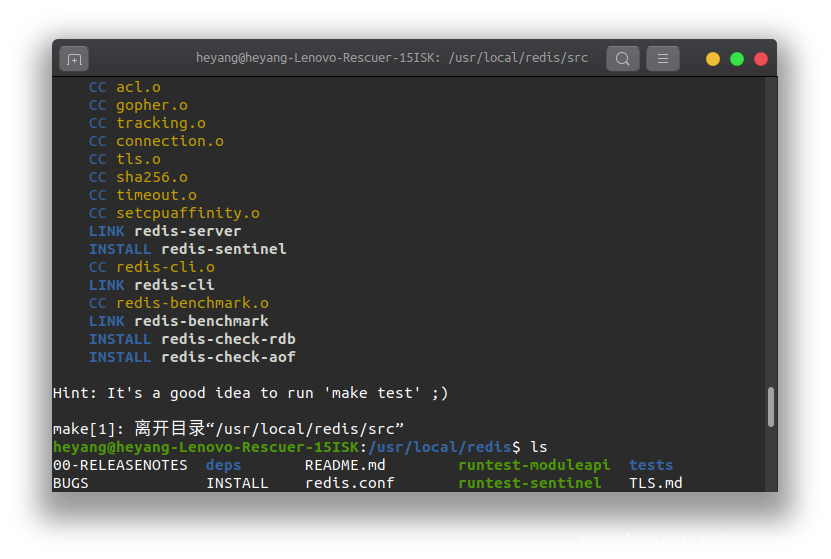831x559 pixels.
Task: Click the 'runtest-moduleapi' entry
Action: 534,465
